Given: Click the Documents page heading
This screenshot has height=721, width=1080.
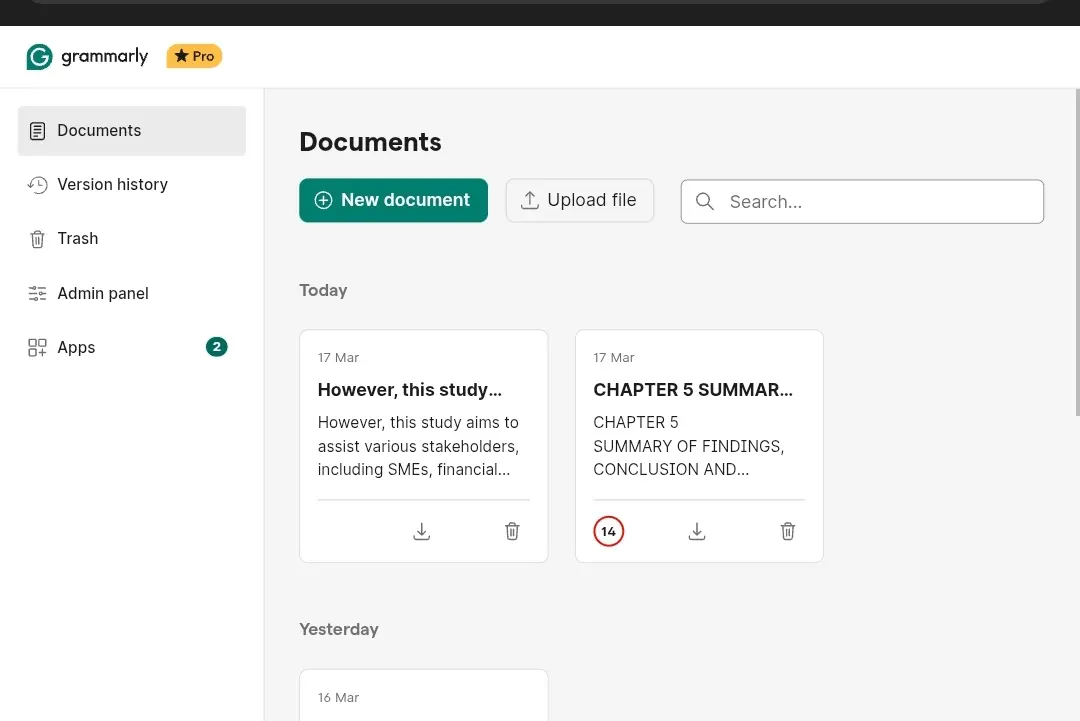Looking at the screenshot, I should pyautogui.click(x=371, y=142).
